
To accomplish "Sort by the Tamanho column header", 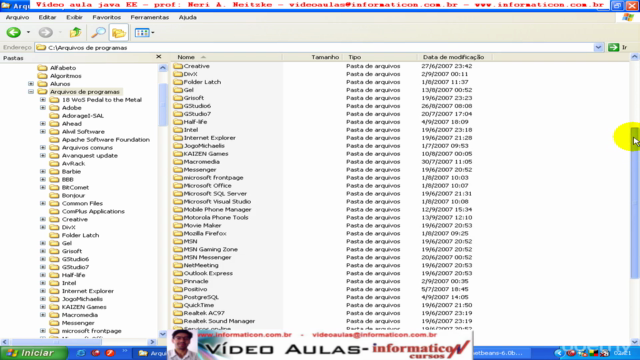I will [313, 57].
